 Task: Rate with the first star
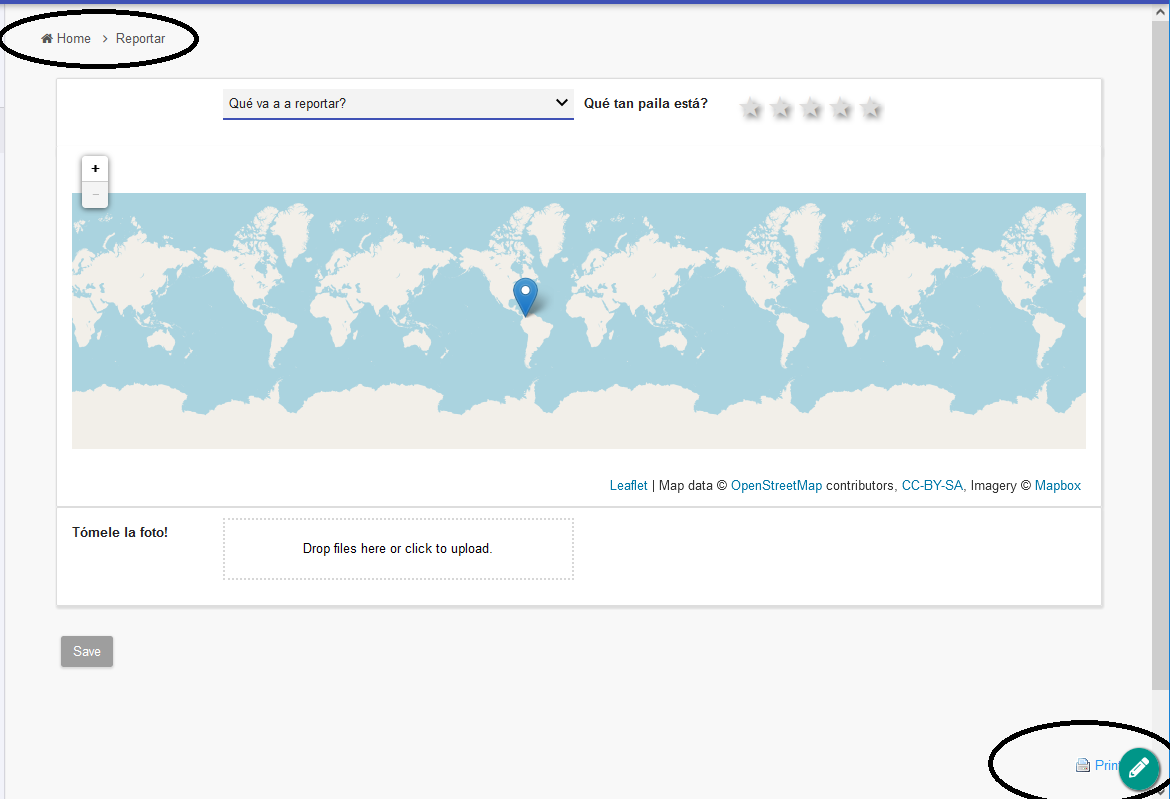point(751,108)
